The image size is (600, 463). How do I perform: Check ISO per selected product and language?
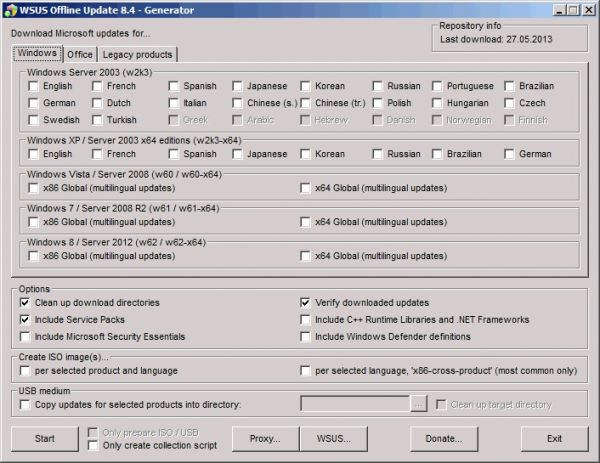click(25, 371)
